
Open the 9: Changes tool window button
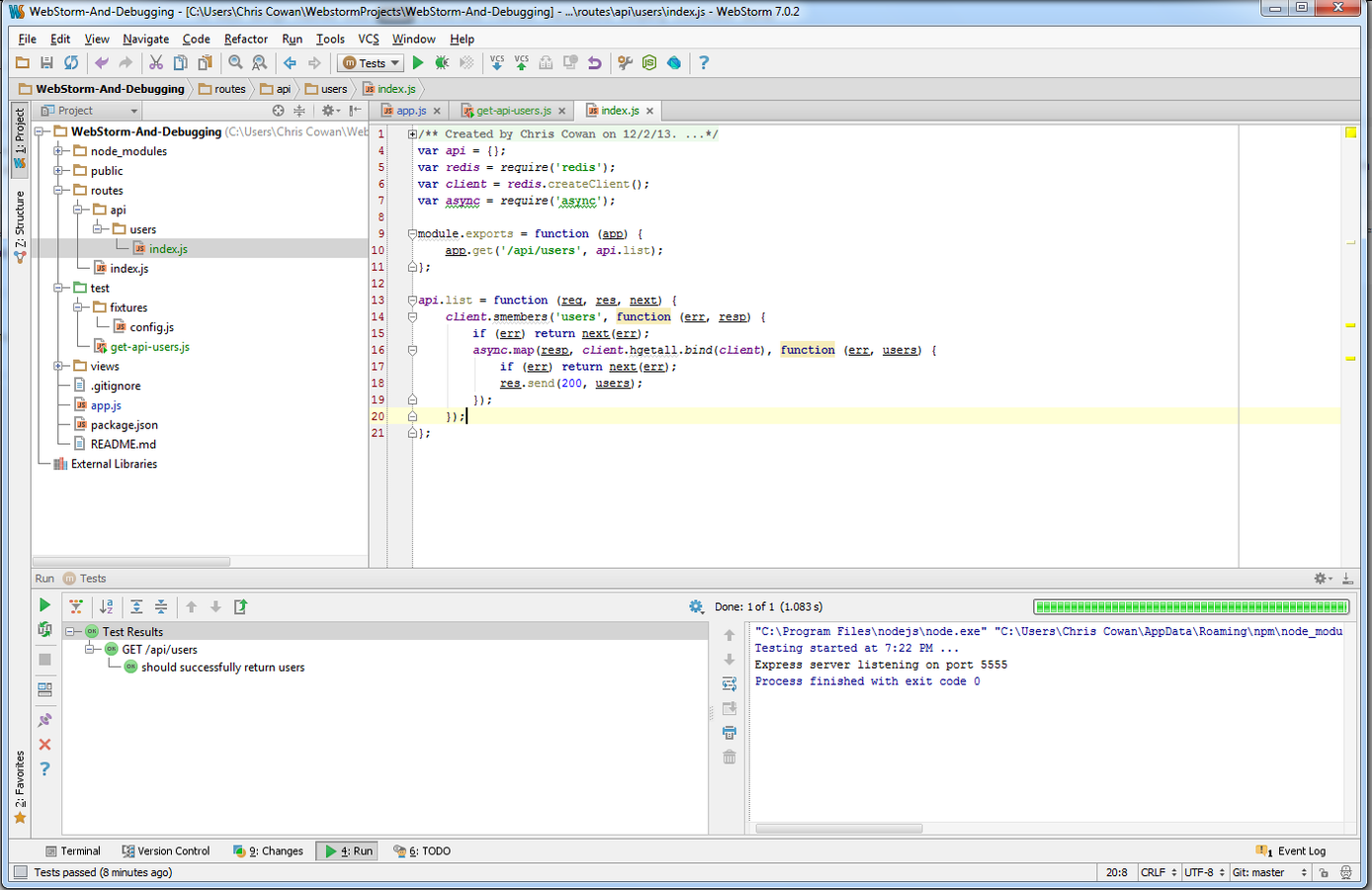pyautogui.click(x=268, y=850)
